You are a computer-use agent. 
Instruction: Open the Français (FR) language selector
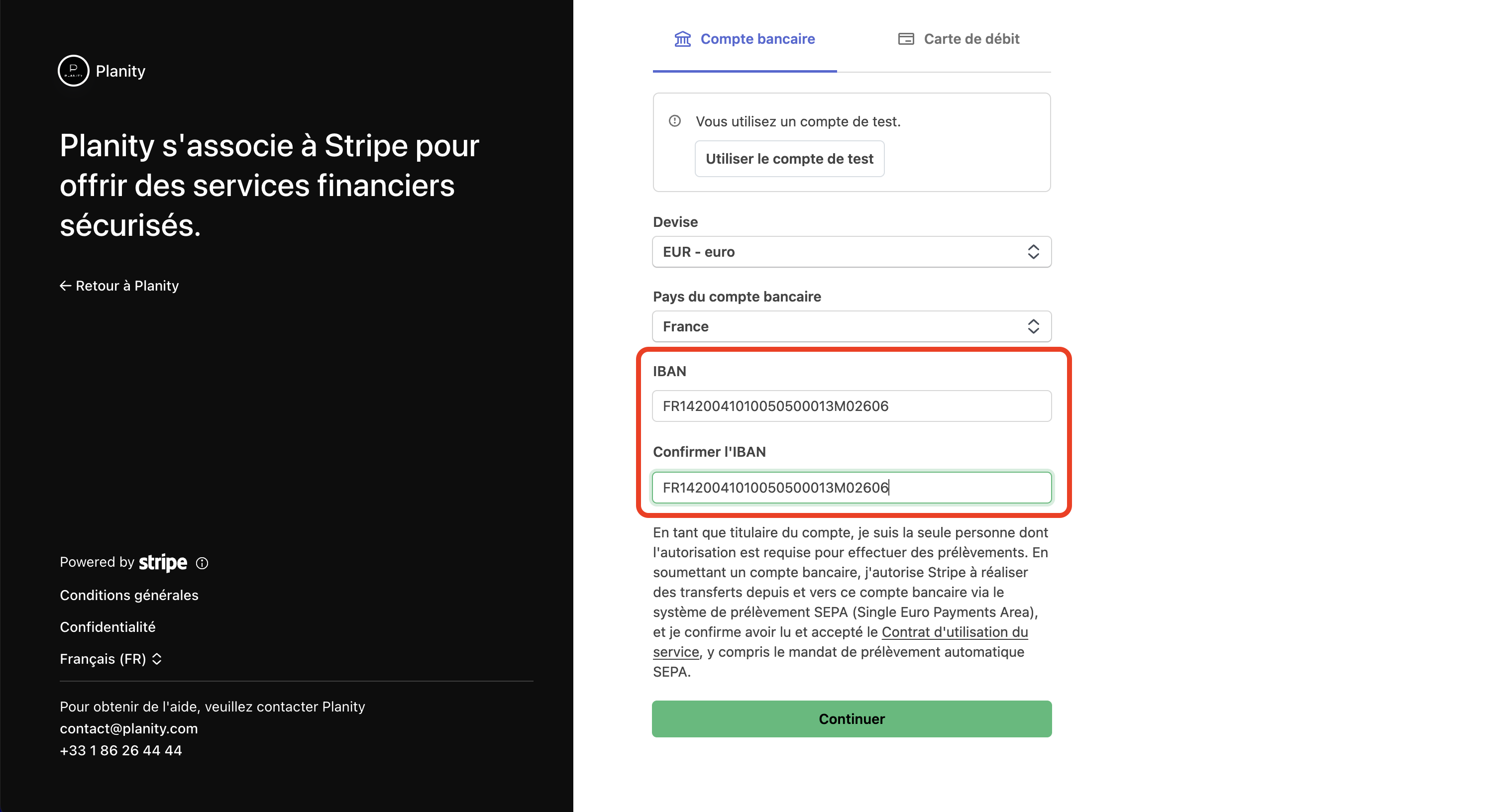pyautogui.click(x=110, y=659)
